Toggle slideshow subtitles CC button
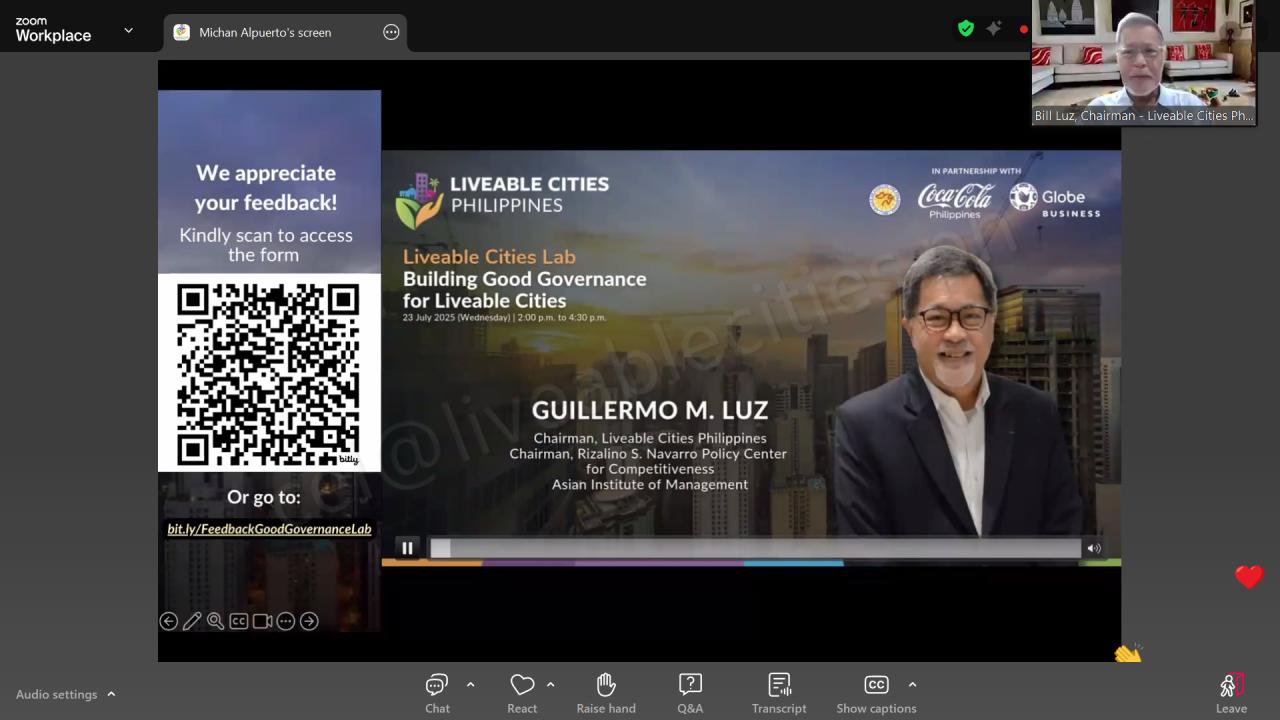Image resolution: width=1280 pixels, height=720 pixels. (239, 621)
